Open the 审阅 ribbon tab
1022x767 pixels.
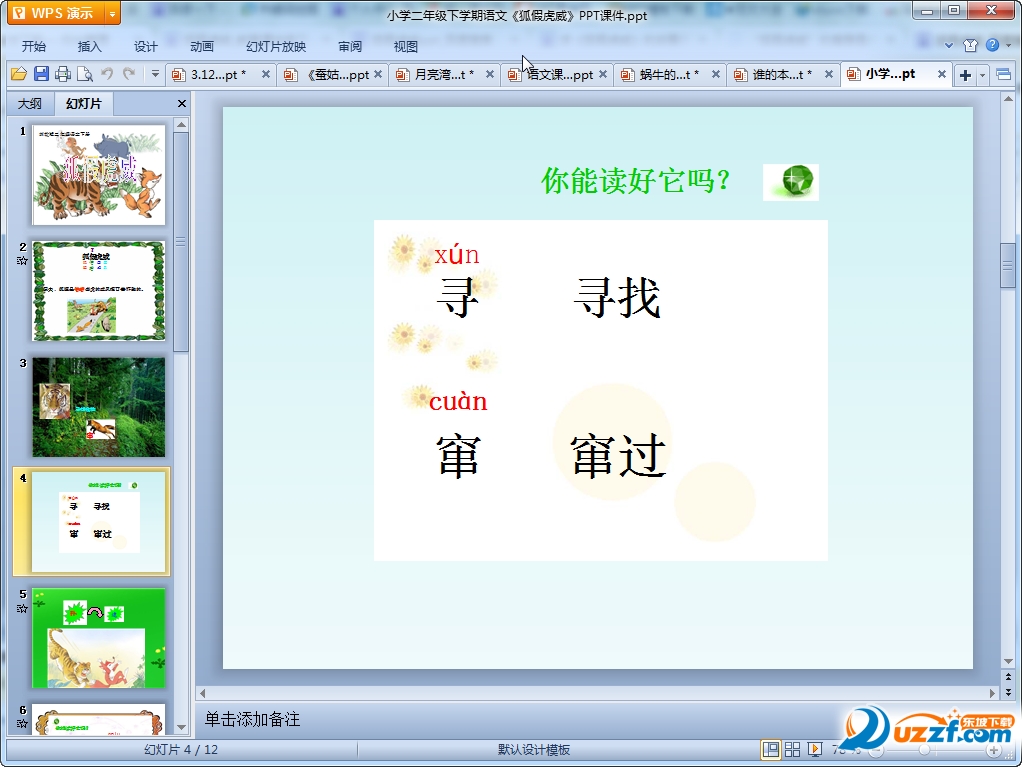[x=350, y=46]
